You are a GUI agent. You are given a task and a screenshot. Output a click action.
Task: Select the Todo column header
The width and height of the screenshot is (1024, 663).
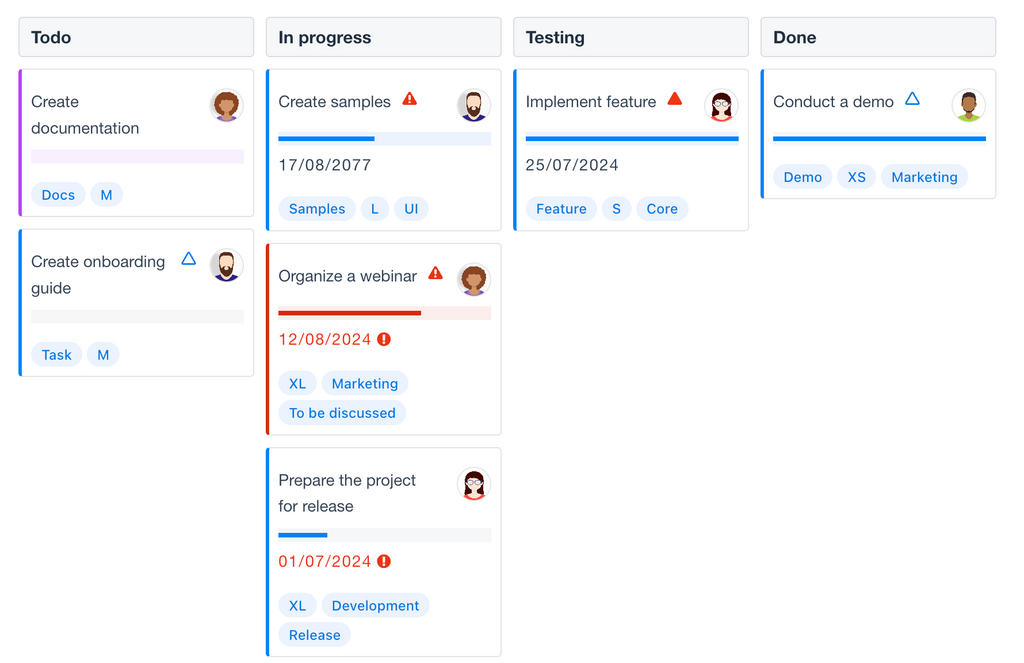[136, 37]
